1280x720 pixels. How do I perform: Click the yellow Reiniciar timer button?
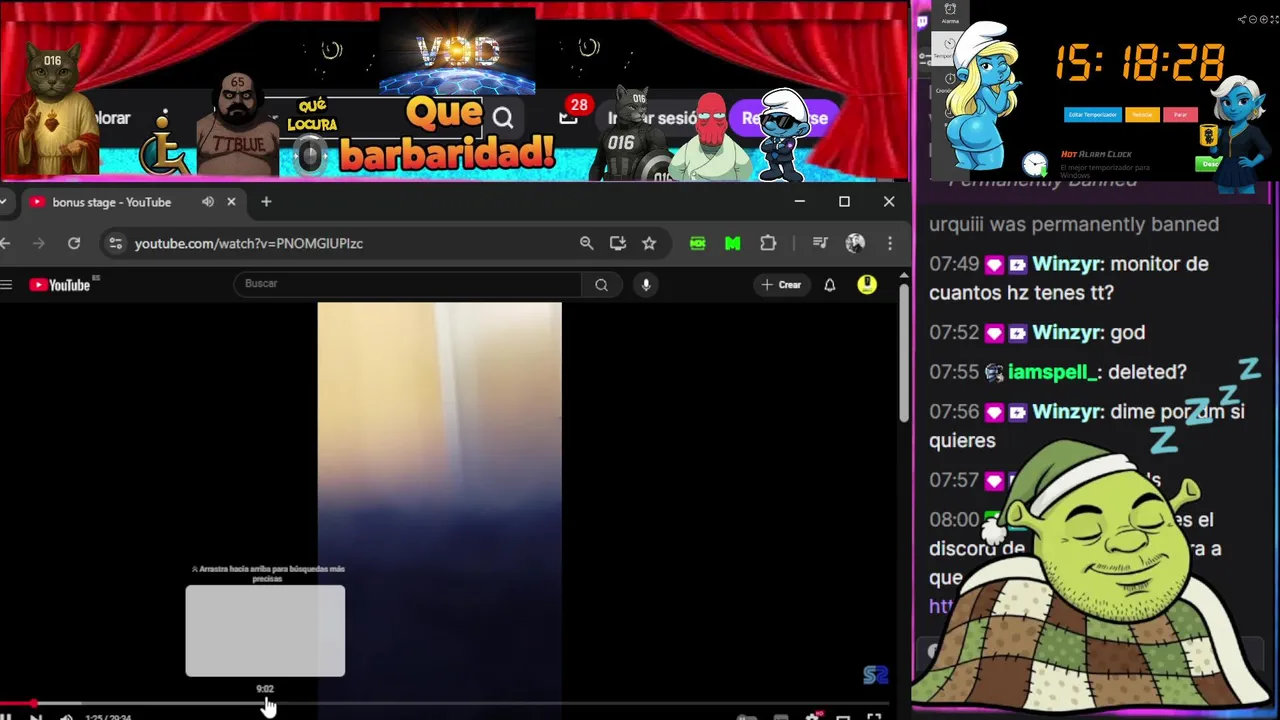coord(1142,115)
